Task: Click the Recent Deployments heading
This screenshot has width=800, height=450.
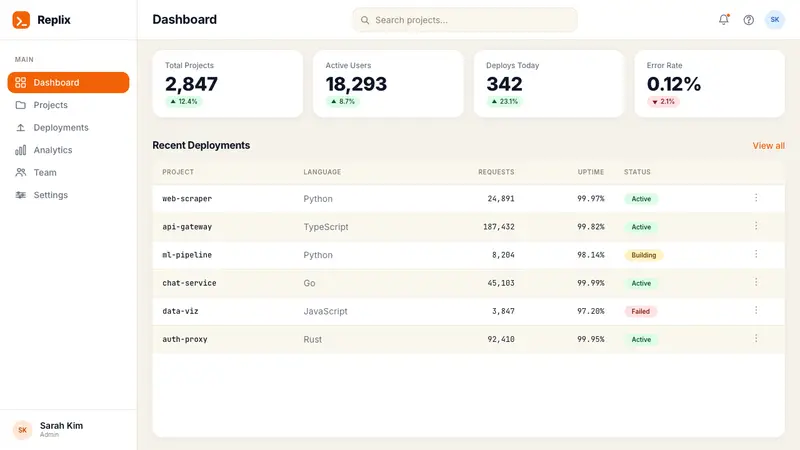Action: pos(201,145)
